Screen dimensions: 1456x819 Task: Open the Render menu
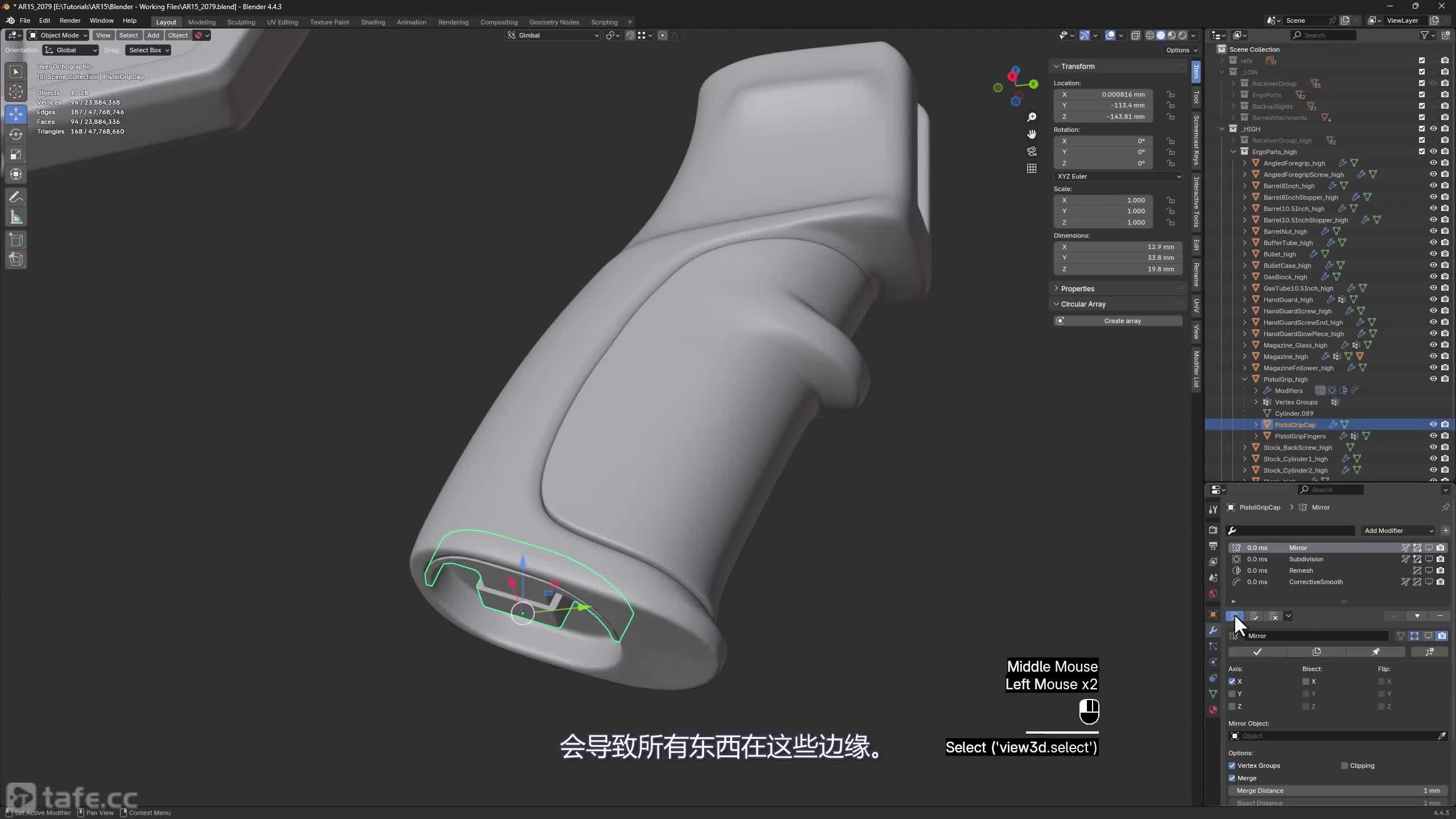tap(70, 20)
